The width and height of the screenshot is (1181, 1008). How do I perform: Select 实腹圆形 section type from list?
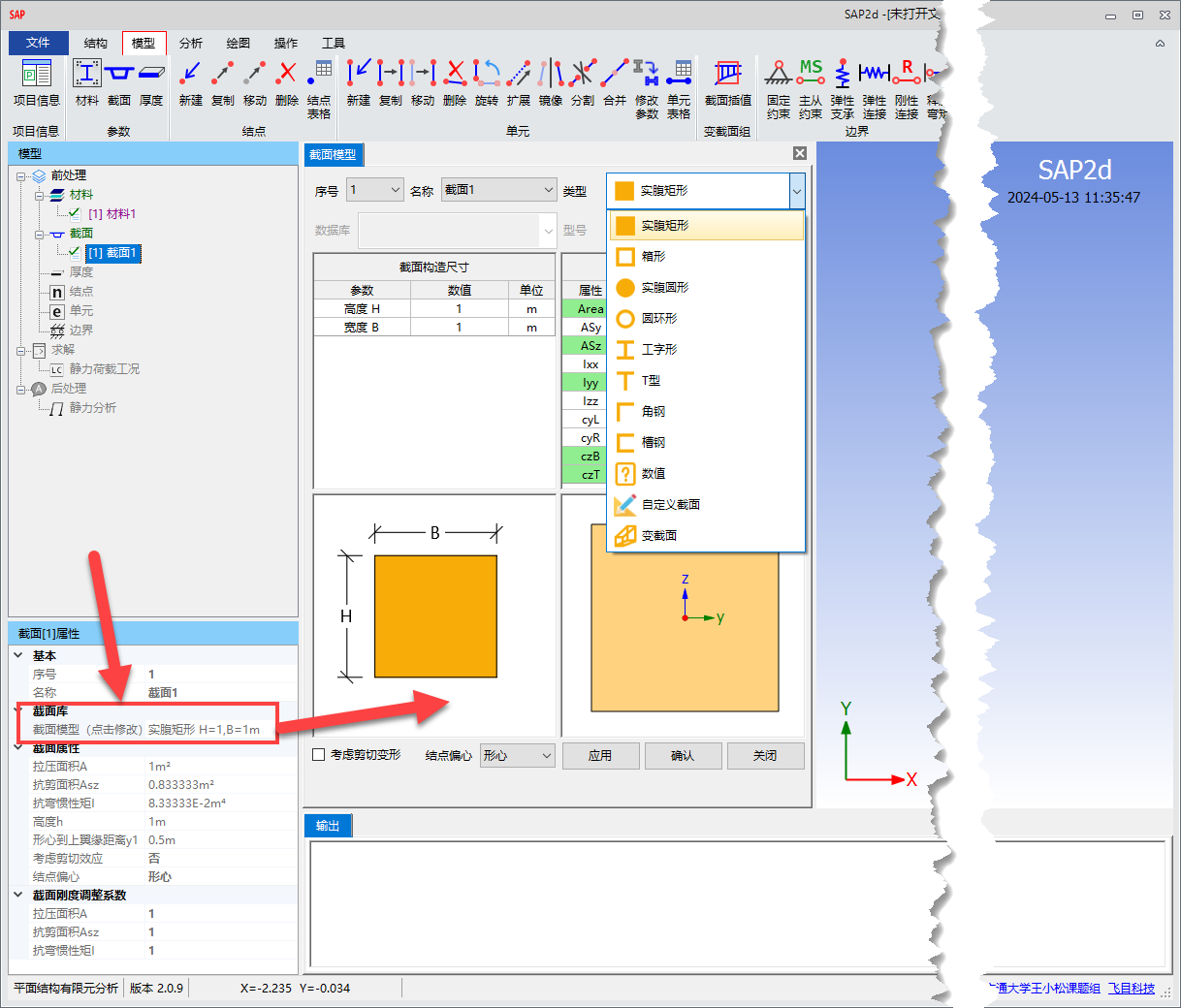pyautogui.click(x=707, y=287)
